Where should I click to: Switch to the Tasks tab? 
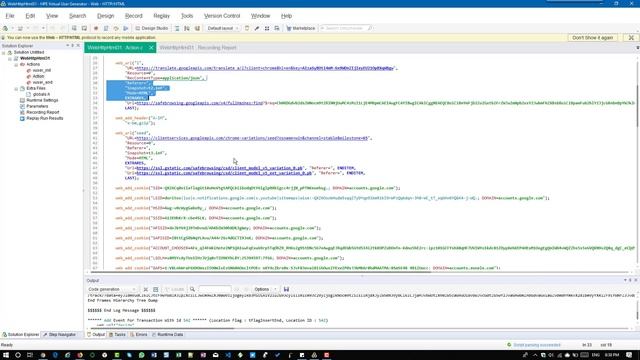117,335
